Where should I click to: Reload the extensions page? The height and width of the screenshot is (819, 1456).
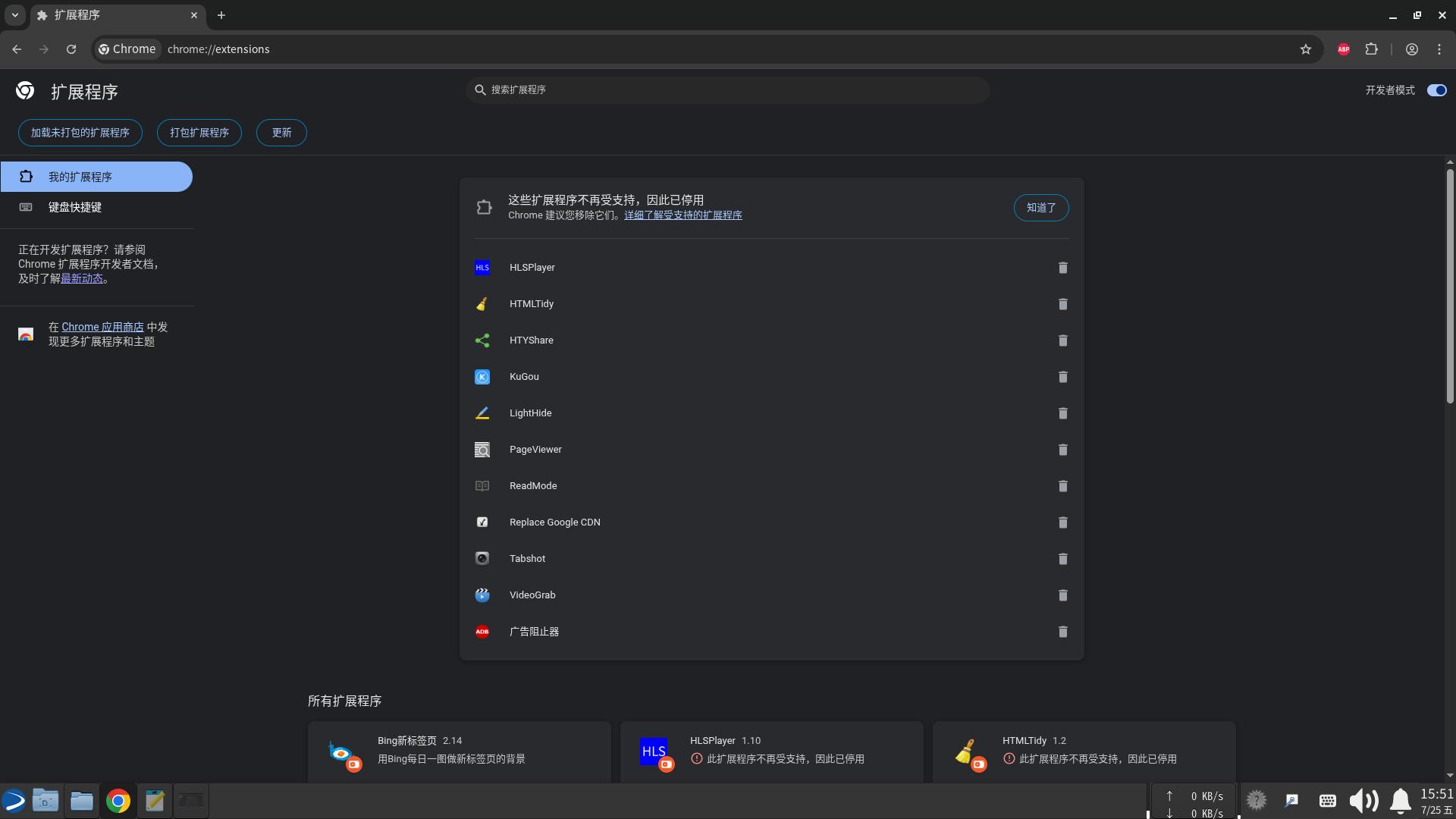[x=71, y=49]
